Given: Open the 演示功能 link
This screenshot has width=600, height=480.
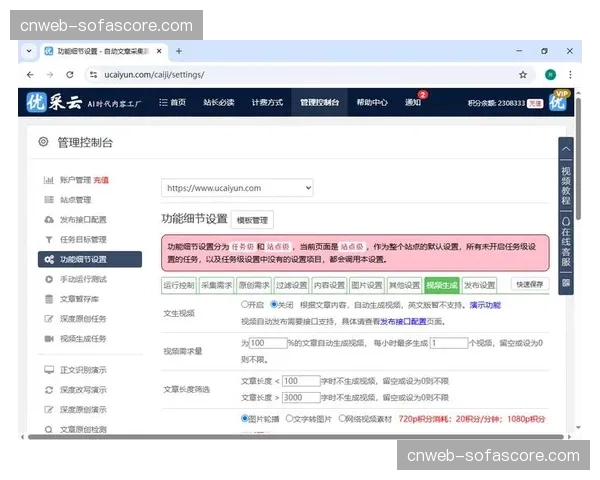Looking at the screenshot, I should [485, 305].
